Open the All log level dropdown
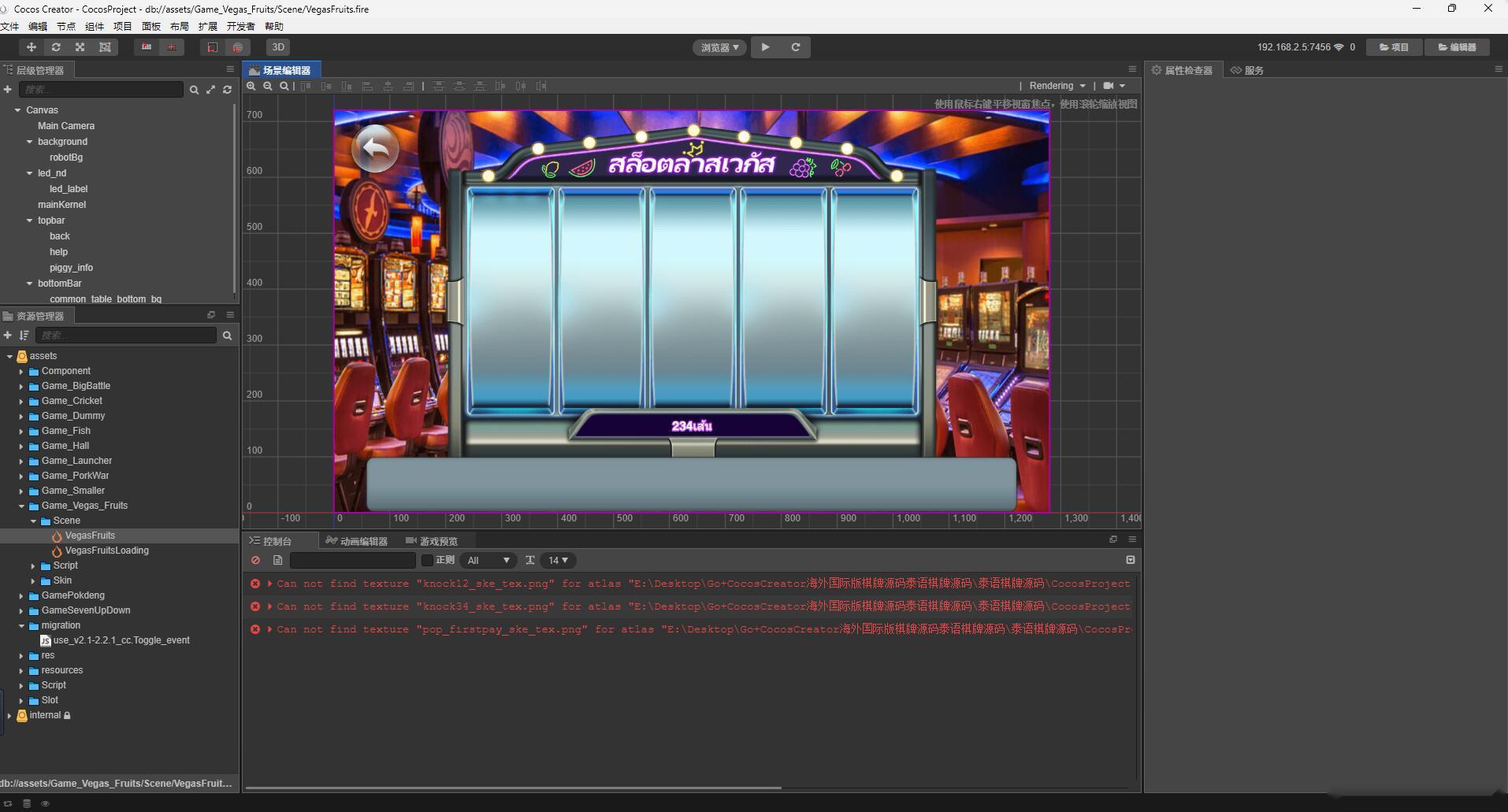The image size is (1508, 812). (x=488, y=560)
